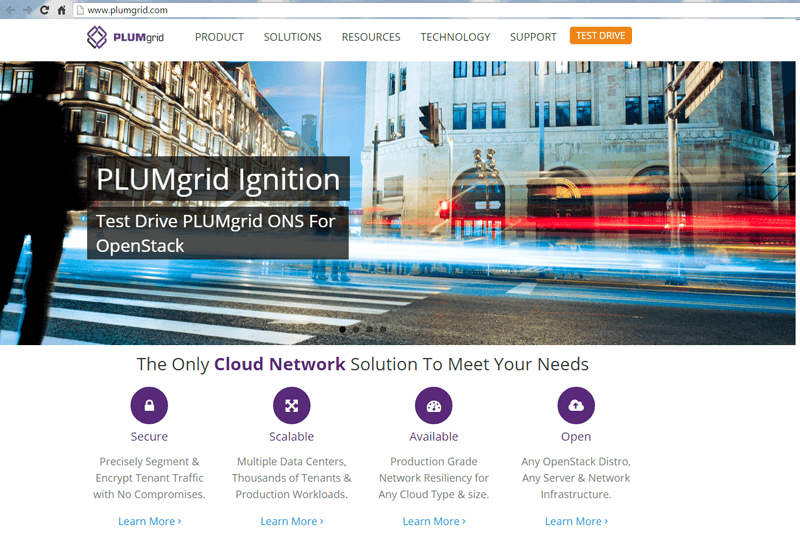Open the SOLUTIONS menu
This screenshot has height=543, width=800.
coord(292,37)
